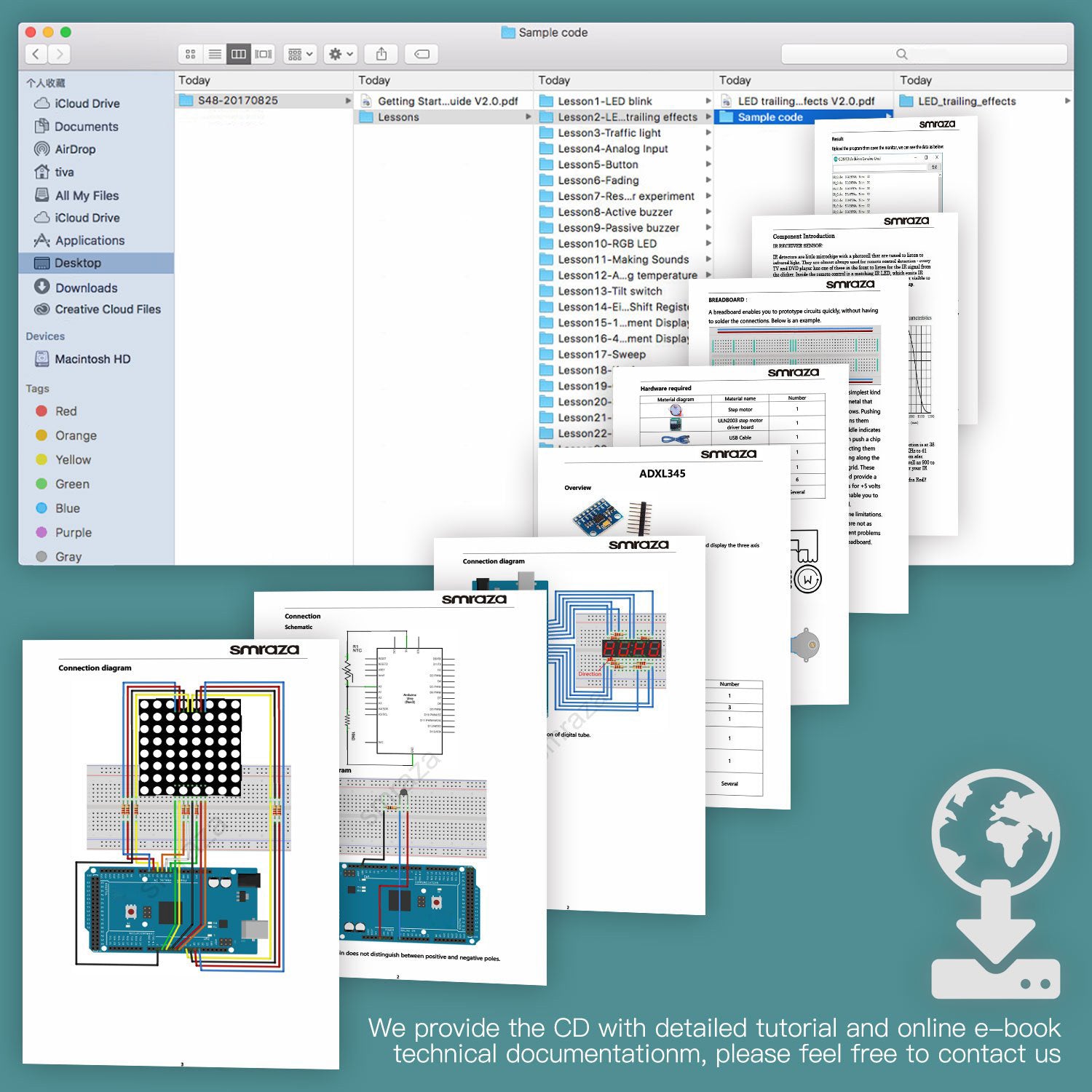Select Lesson6-Fading folder

[589, 181]
